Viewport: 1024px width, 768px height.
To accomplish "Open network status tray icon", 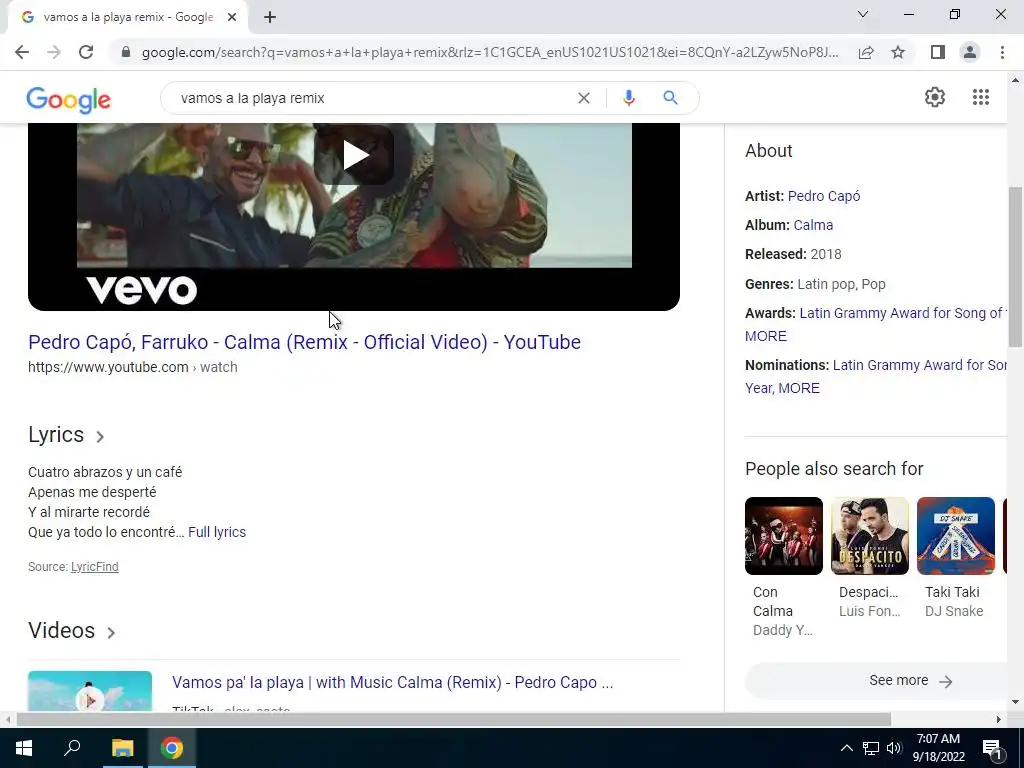I will coord(871,748).
